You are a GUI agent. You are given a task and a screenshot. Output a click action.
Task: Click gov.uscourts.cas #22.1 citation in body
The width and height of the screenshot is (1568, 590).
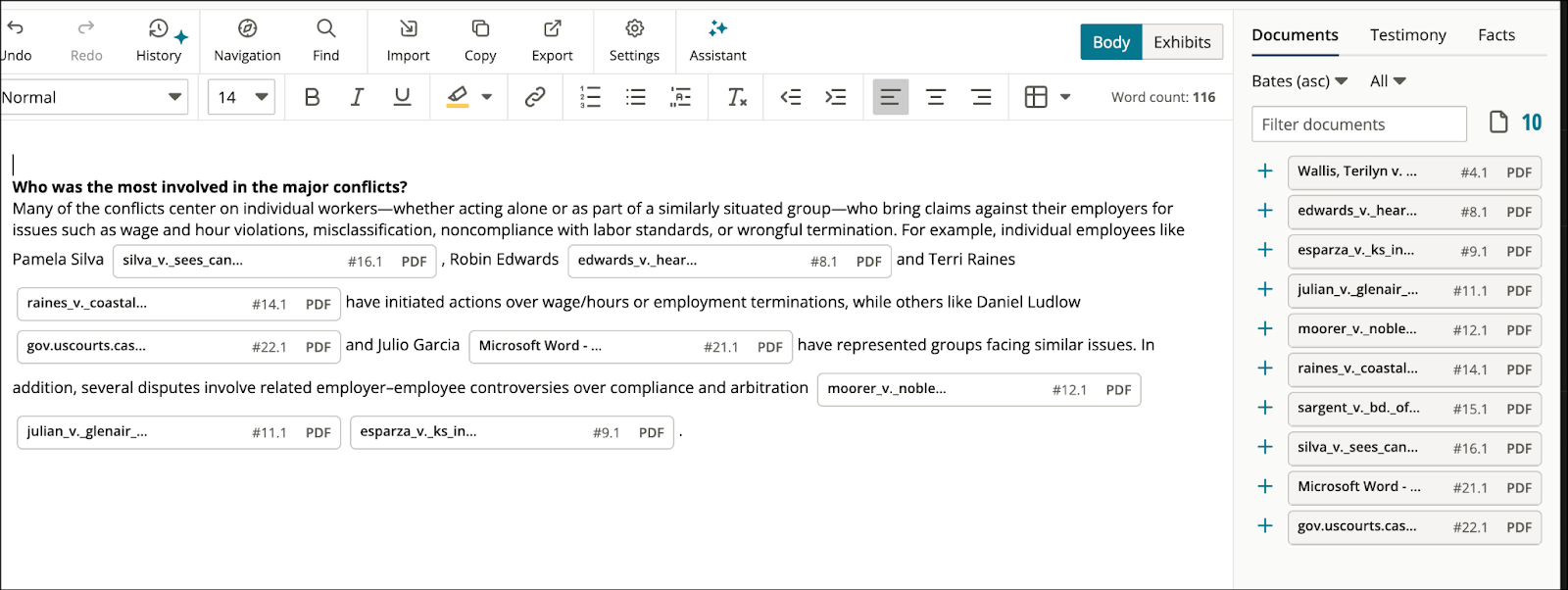coord(179,347)
